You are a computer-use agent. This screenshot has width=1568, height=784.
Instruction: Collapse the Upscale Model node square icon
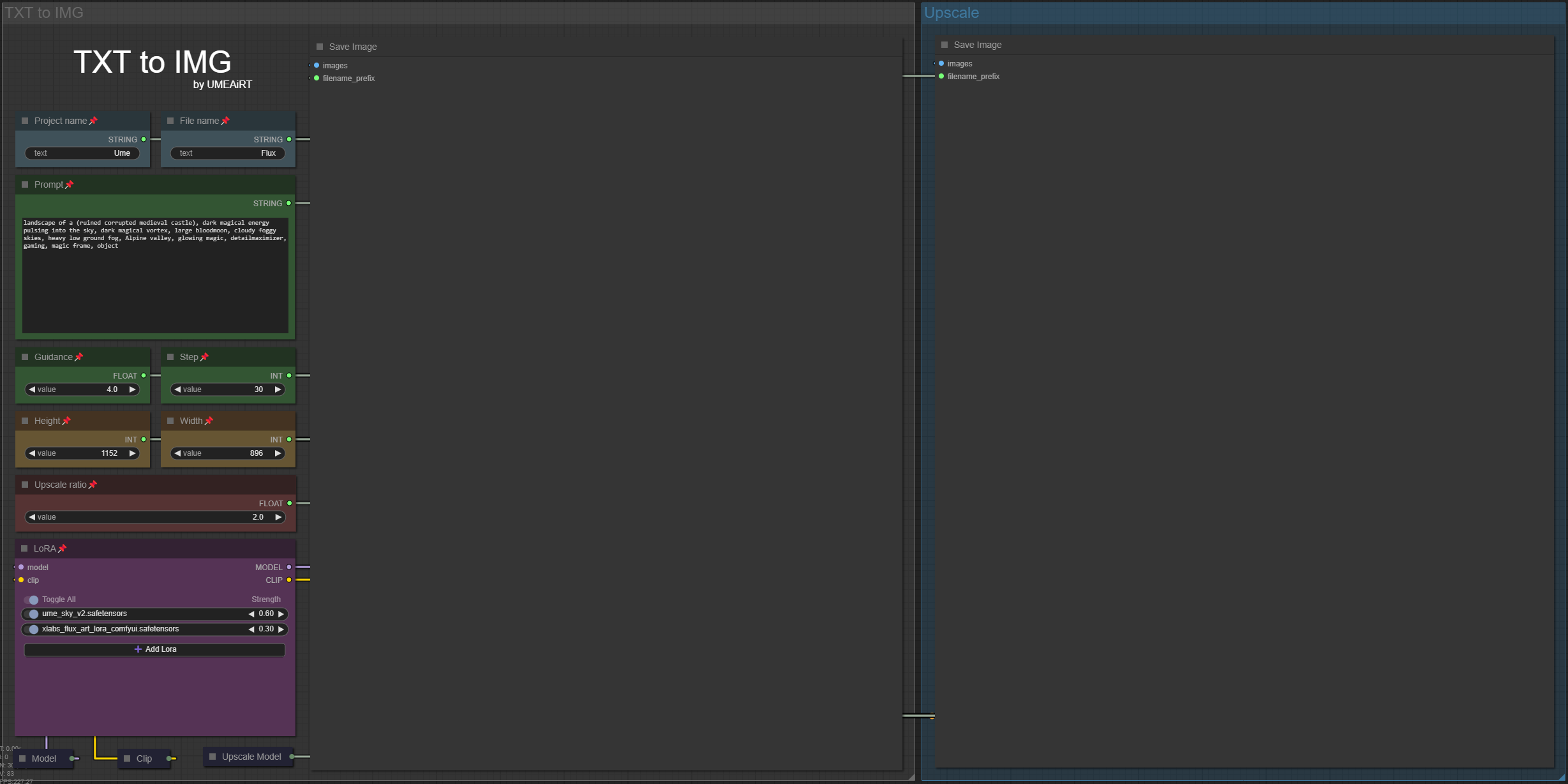(213, 757)
